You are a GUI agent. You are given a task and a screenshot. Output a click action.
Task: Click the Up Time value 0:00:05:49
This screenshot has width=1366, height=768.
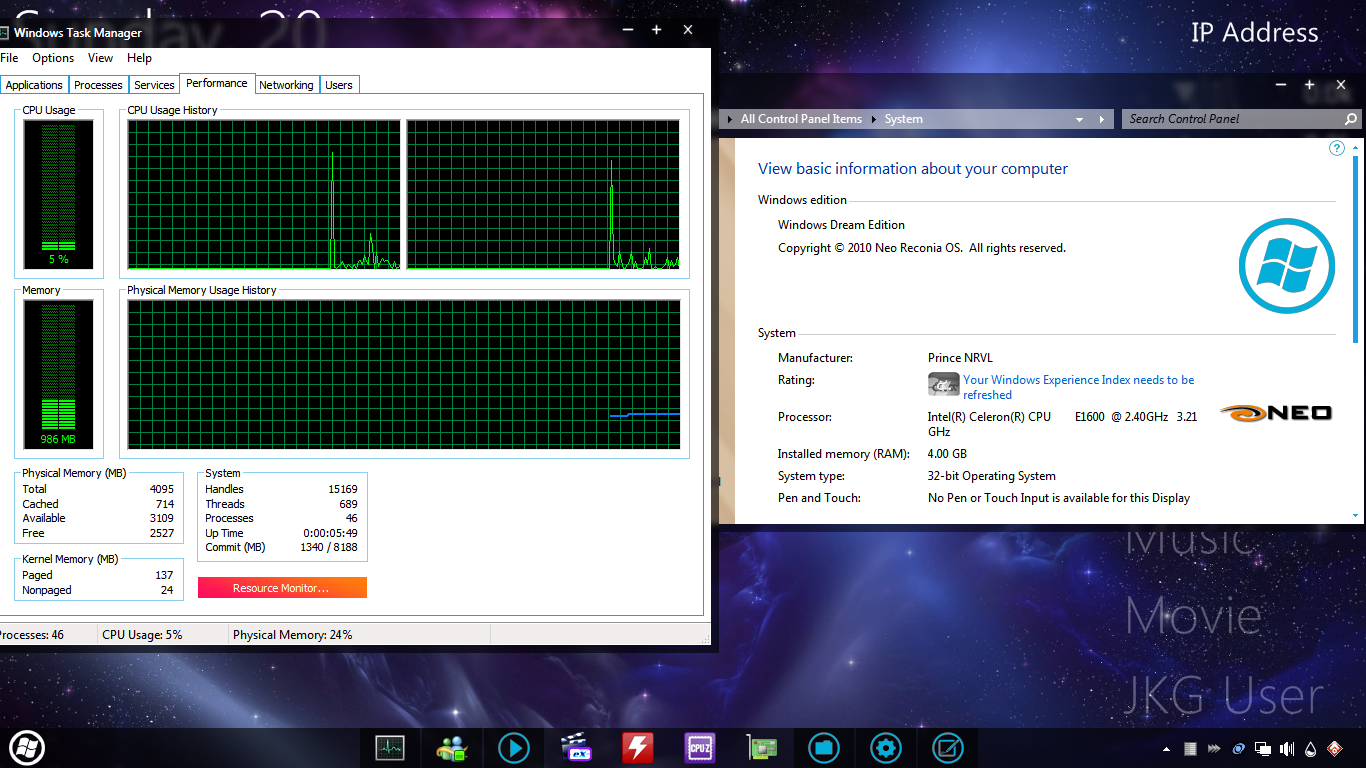click(330, 533)
